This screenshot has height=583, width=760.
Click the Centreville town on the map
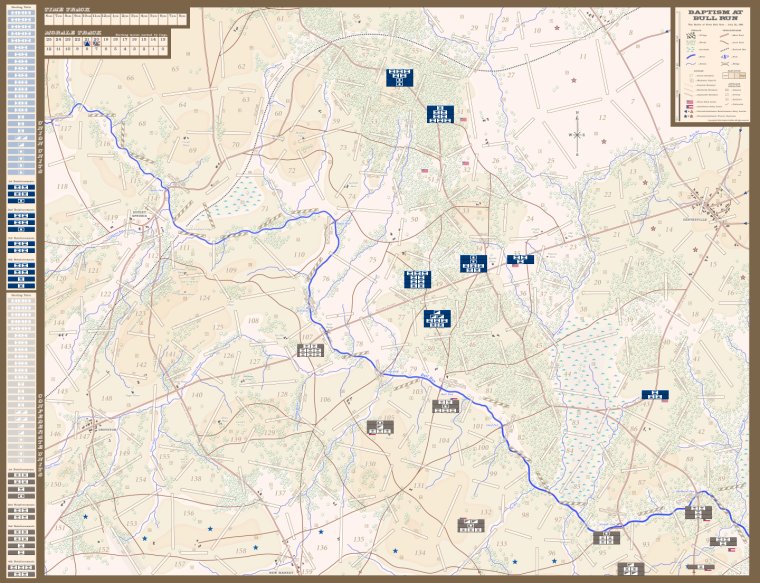(712, 206)
